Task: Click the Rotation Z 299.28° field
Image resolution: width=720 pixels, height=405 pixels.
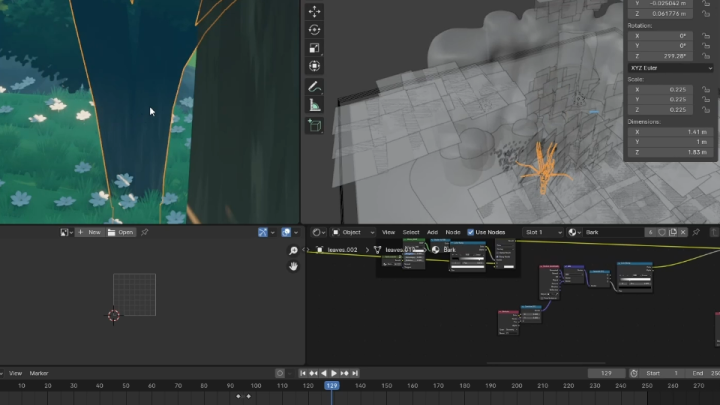Action: click(x=660, y=56)
